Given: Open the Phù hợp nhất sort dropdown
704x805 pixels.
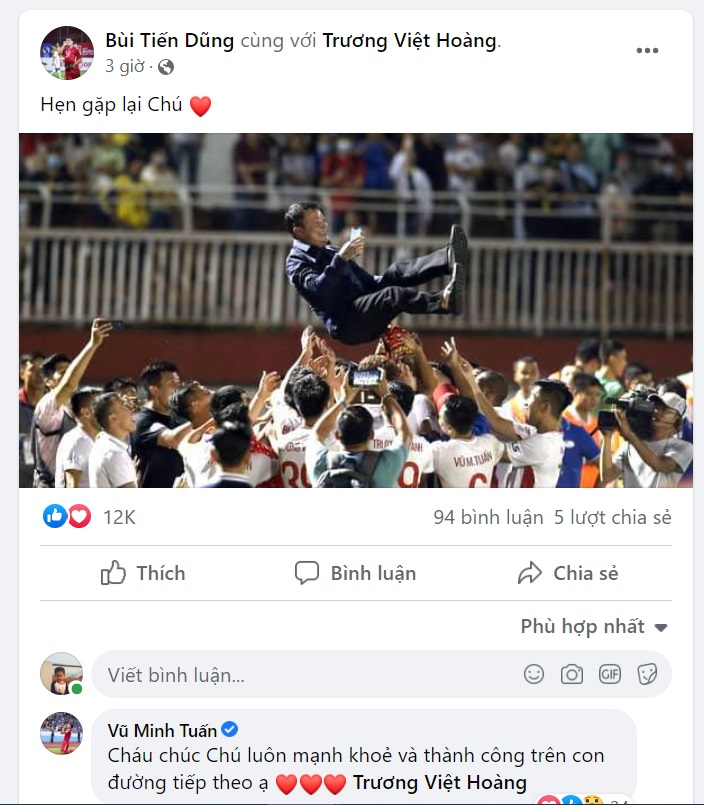Looking at the screenshot, I should (594, 627).
